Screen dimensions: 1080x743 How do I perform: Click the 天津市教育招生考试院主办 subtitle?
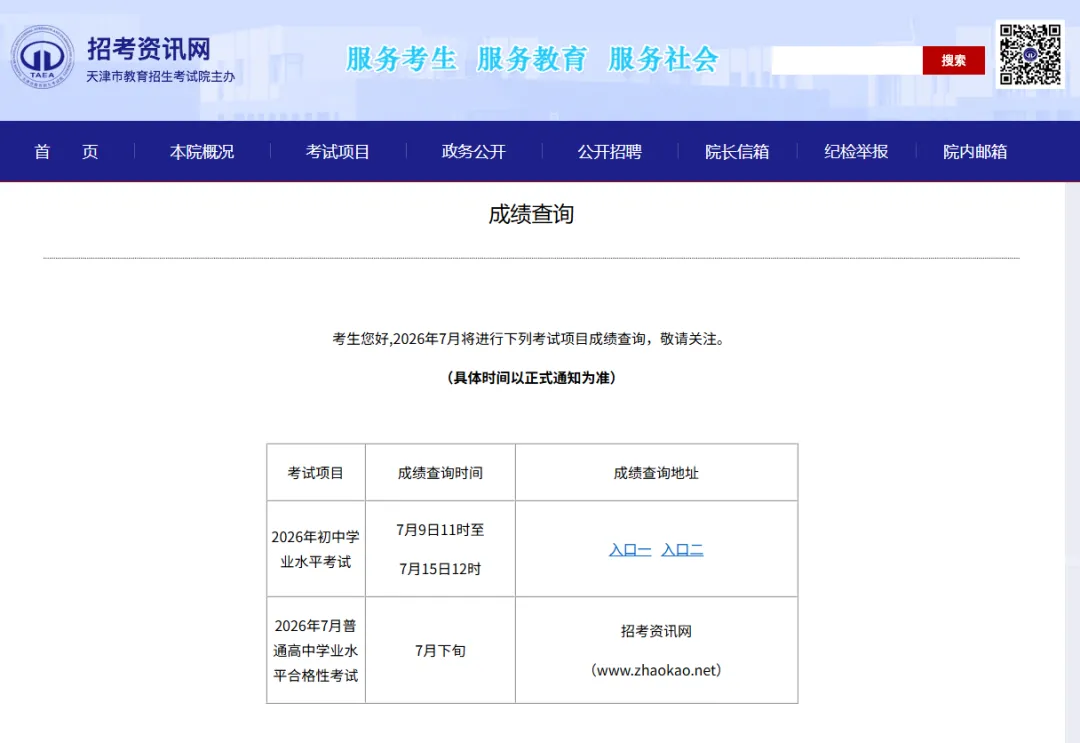click(x=160, y=76)
